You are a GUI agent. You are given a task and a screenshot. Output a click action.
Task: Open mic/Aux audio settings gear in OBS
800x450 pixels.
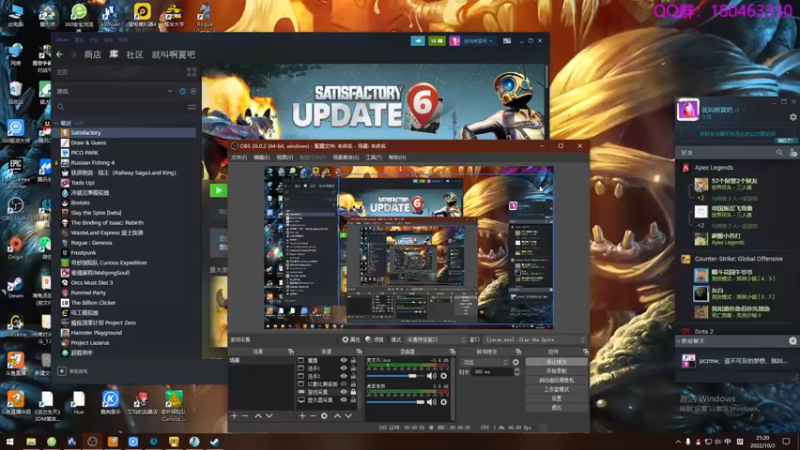[x=444, y=376]
